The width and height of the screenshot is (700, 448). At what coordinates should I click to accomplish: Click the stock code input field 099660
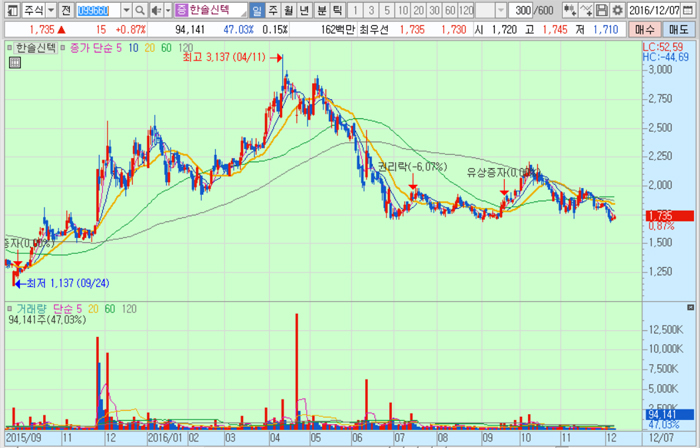[x=97, y=10]
